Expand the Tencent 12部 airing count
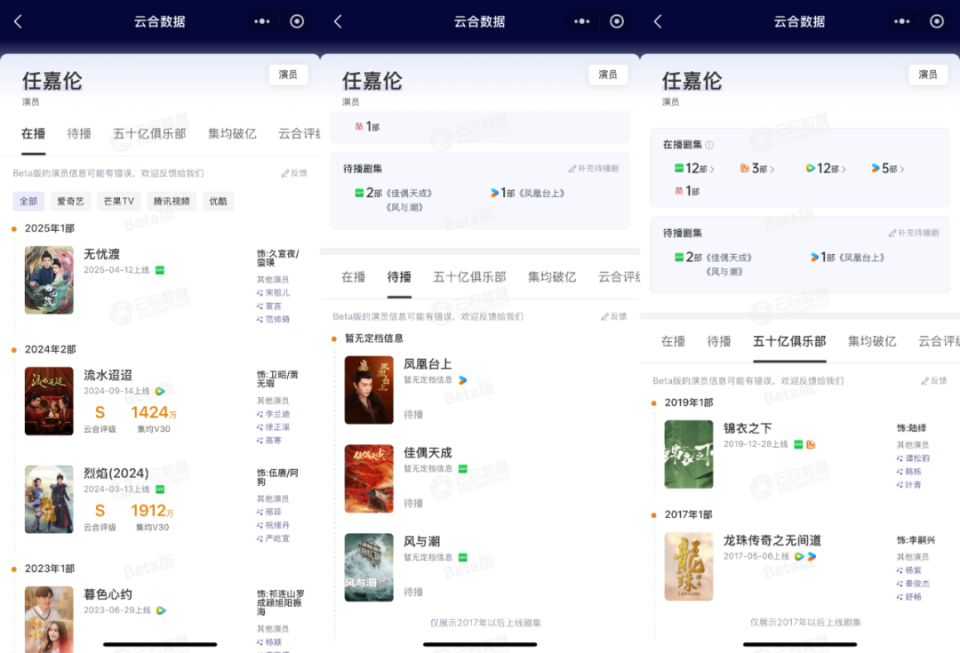 [x=826, y=168]
